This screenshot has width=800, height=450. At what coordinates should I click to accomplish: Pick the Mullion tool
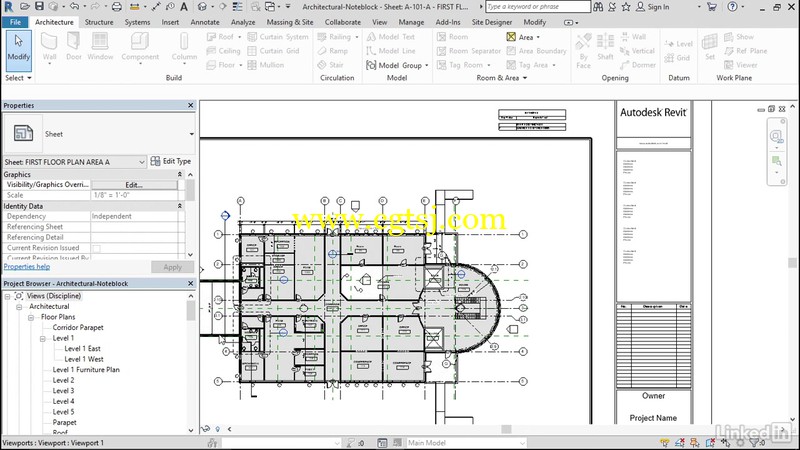point(266,65)
